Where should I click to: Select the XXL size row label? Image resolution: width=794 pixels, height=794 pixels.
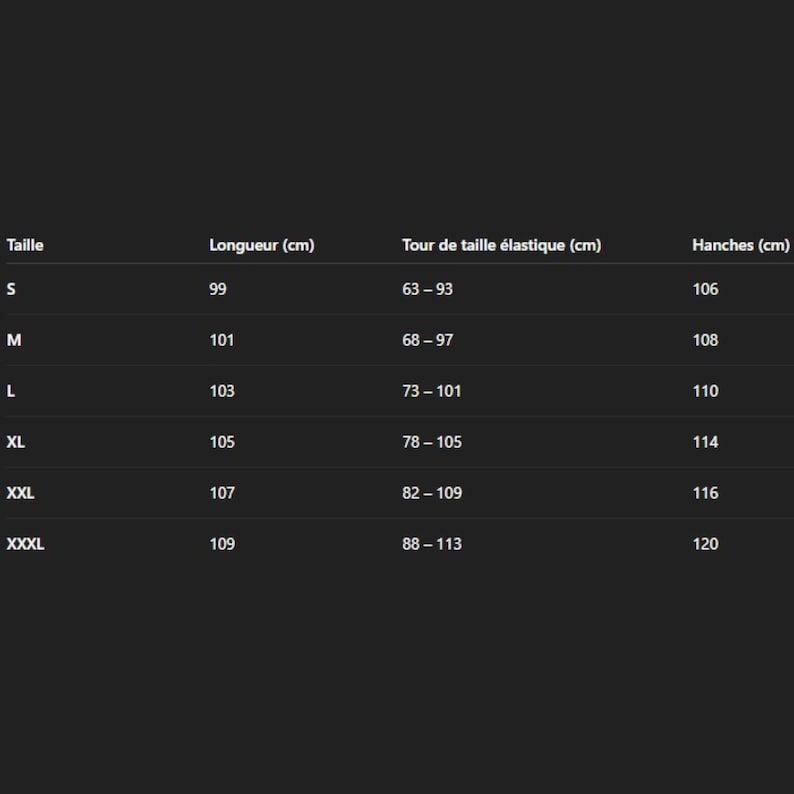(20, 493)
